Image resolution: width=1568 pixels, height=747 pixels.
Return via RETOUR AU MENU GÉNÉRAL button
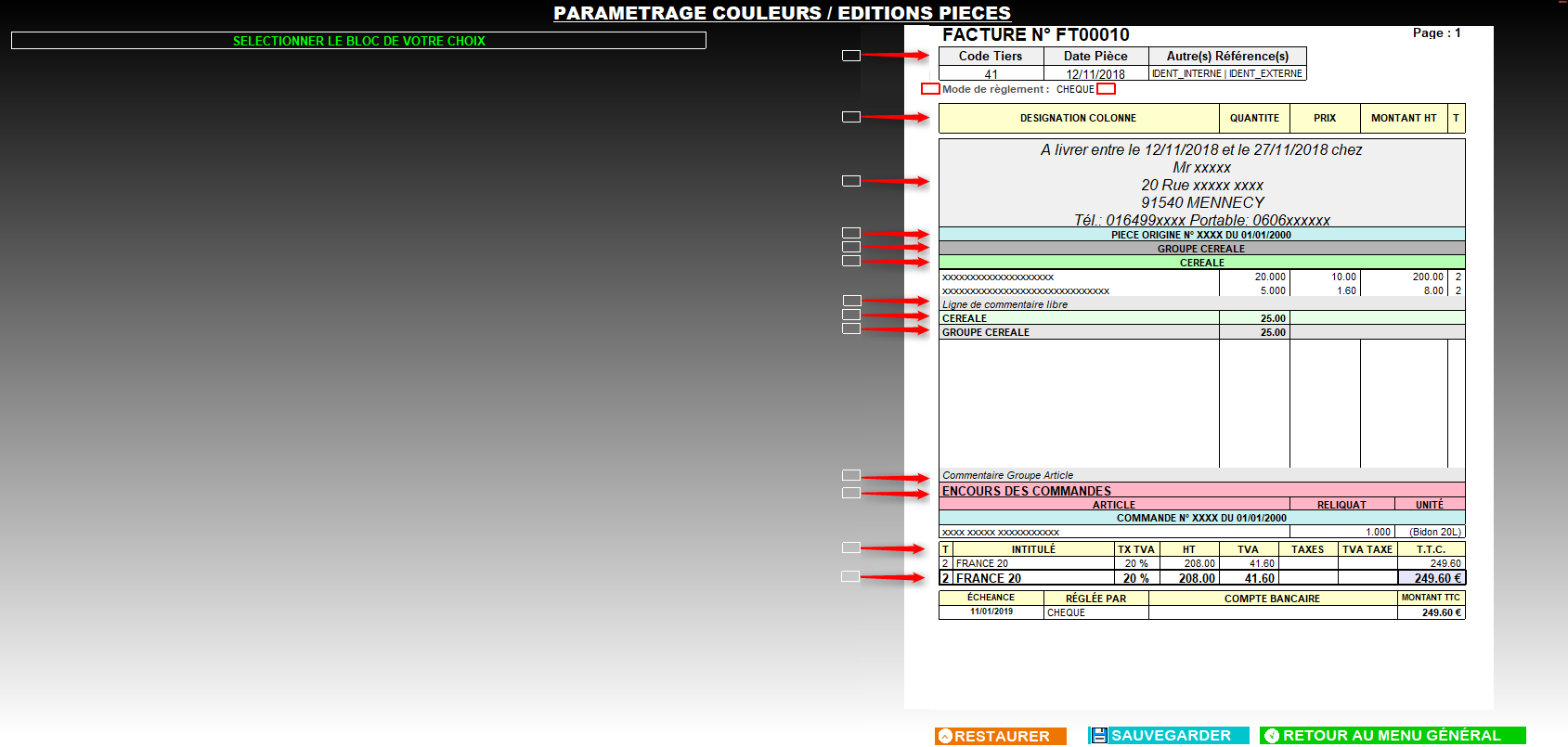1393,736
